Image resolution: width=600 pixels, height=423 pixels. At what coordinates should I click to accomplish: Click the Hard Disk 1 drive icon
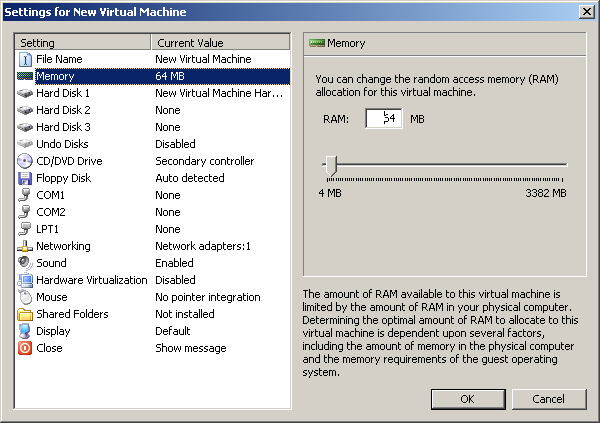click(x=25, y=93)
